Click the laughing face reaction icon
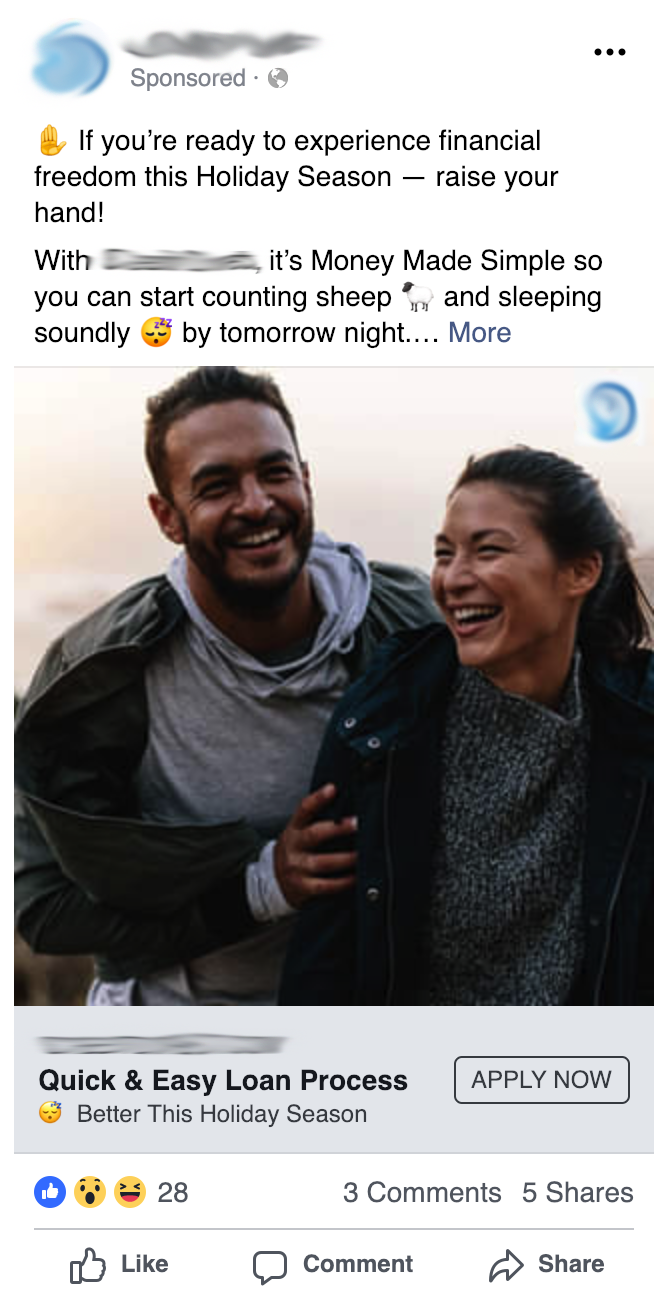This screenshot has width=666, height=1296. click(x=130, y=1191)
